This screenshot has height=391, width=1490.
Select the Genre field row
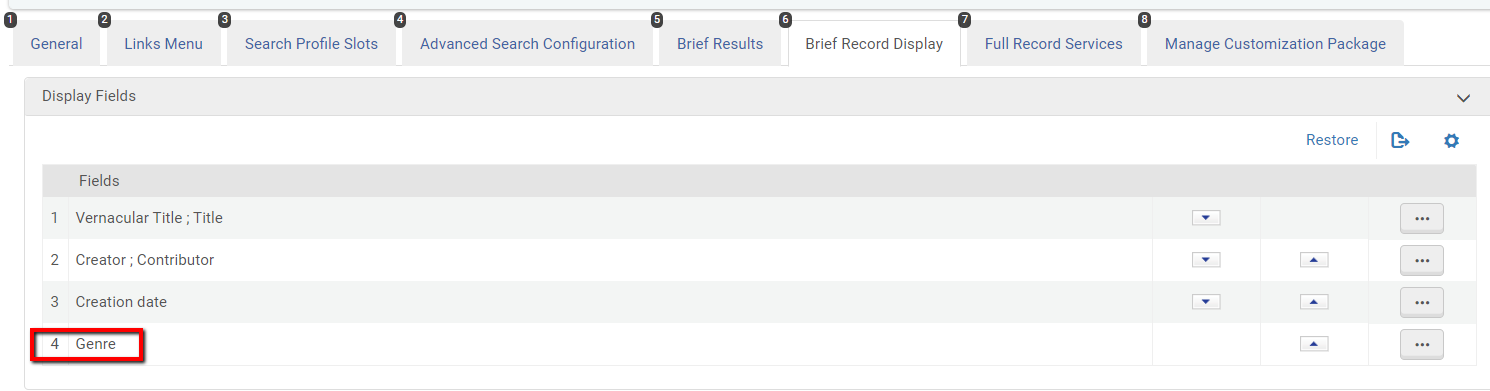pos(759,344)
